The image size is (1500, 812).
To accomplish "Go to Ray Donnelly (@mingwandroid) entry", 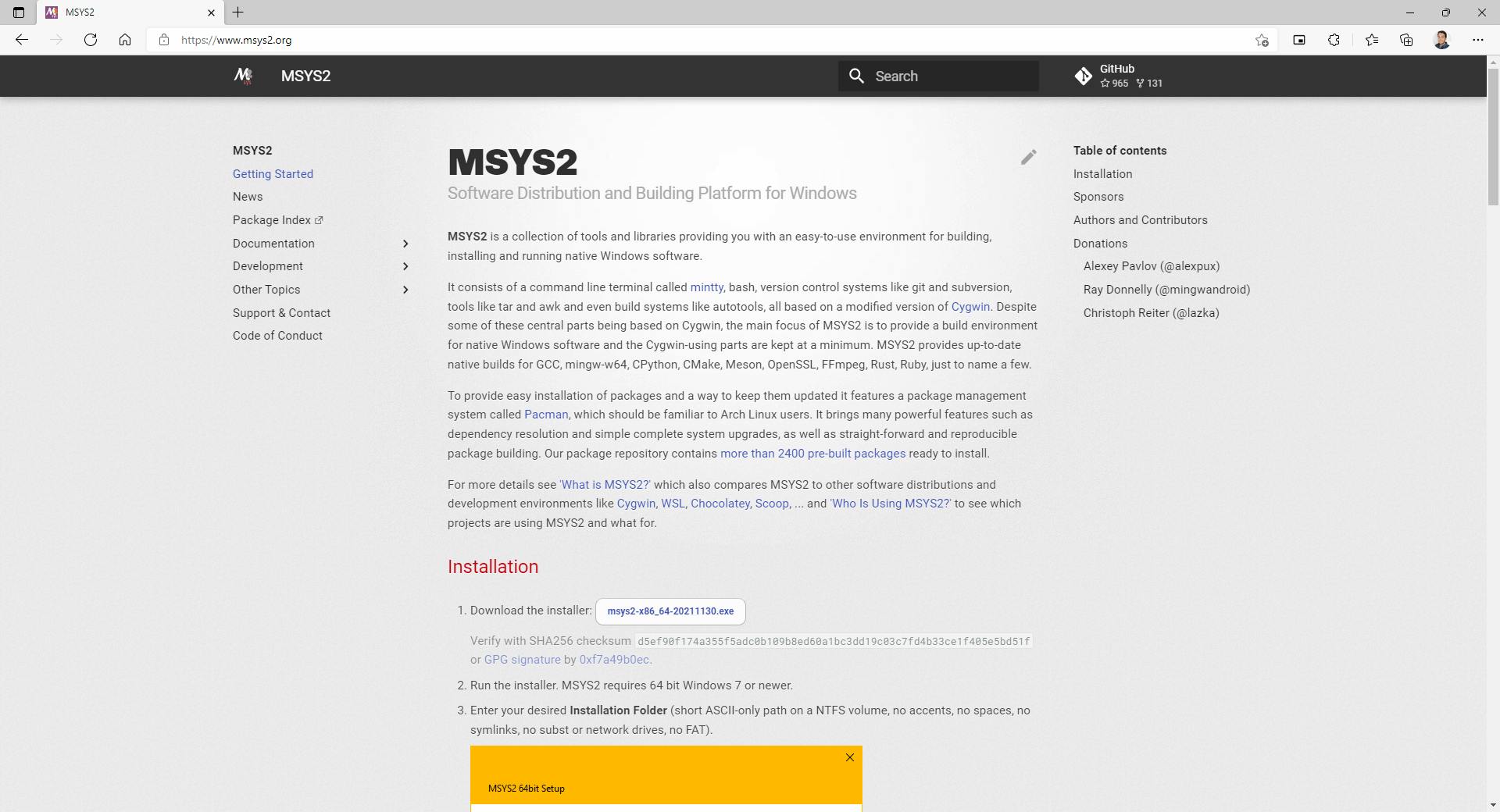I will point(1166,290).
